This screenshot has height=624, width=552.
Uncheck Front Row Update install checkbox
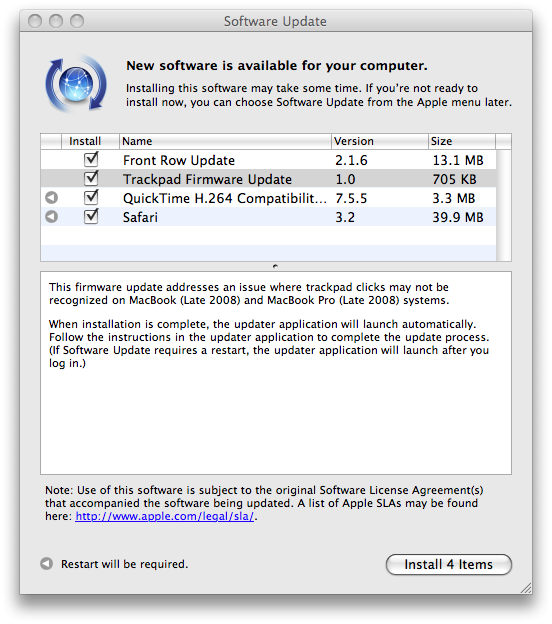point(91,159)
